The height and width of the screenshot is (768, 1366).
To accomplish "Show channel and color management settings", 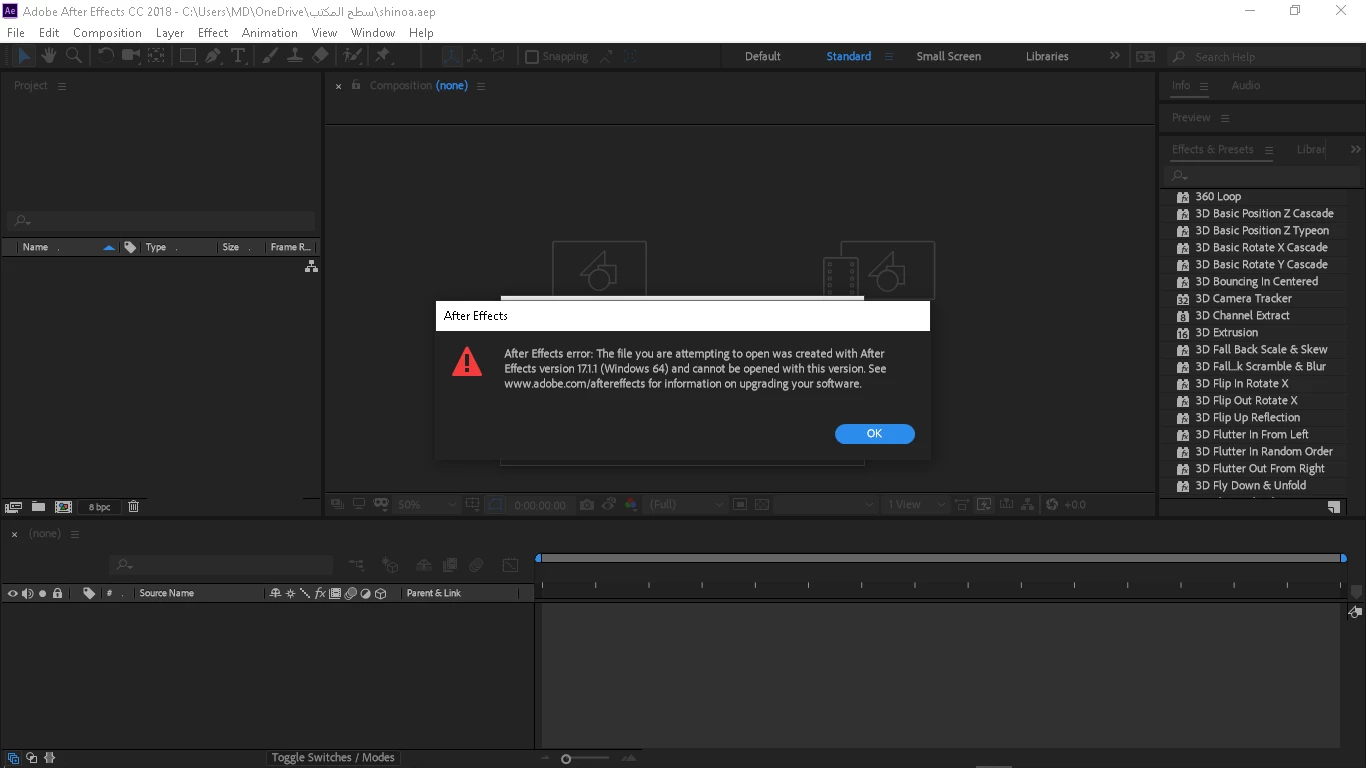I will pyautogui.click(x=631, y=505).
